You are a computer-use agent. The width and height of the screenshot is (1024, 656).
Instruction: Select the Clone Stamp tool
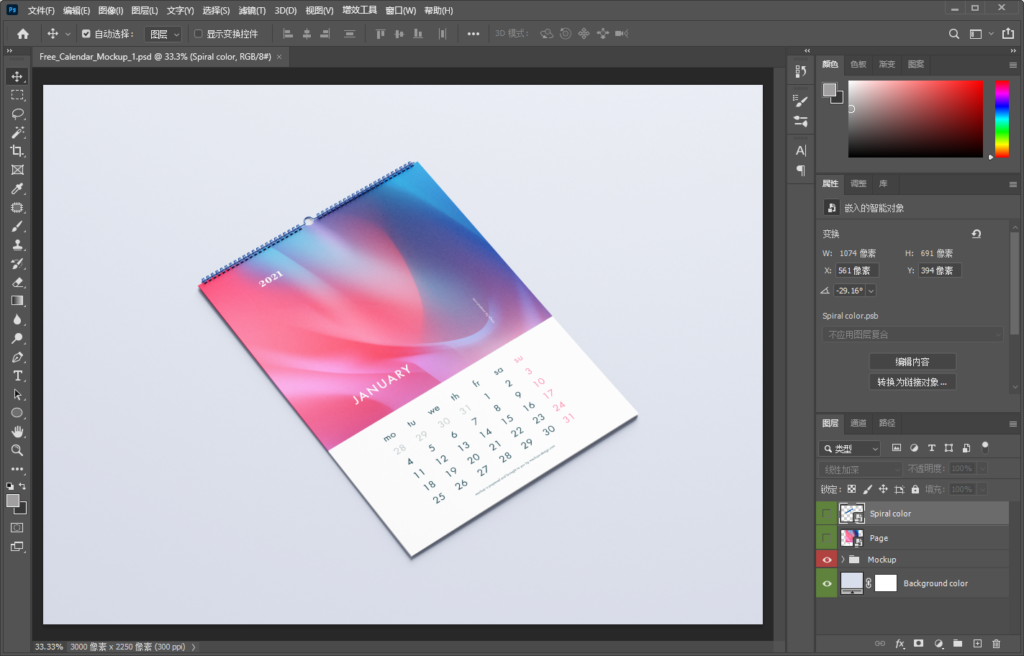(x=18, y=245)
